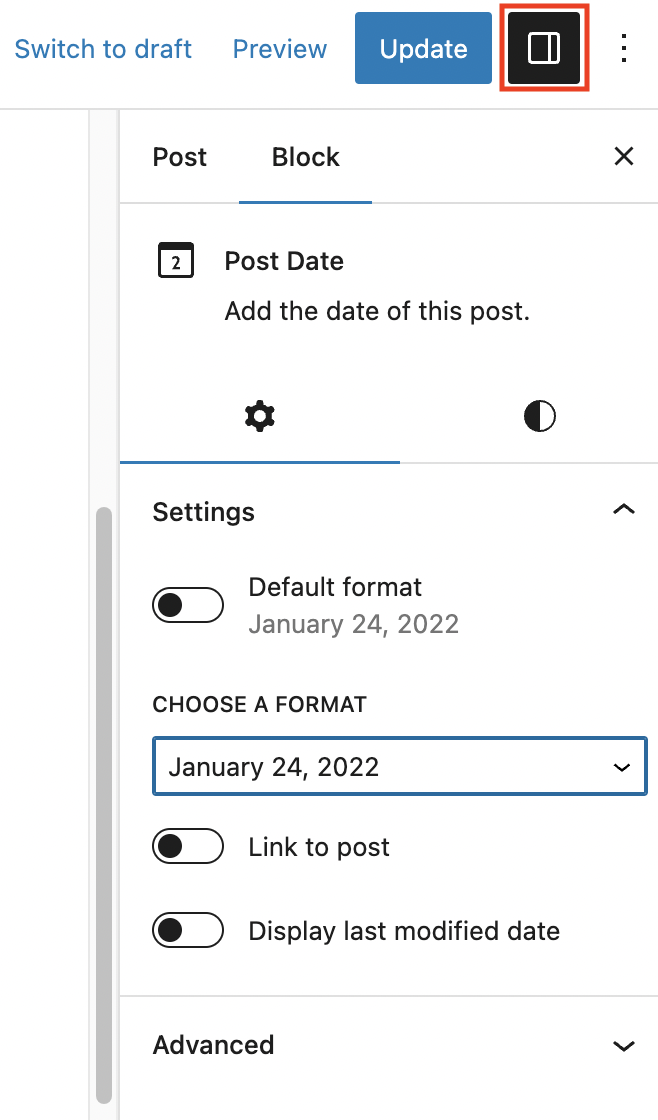Select the Block tab
This screenshot has height=1120, width=658.
tap(305, 157)
